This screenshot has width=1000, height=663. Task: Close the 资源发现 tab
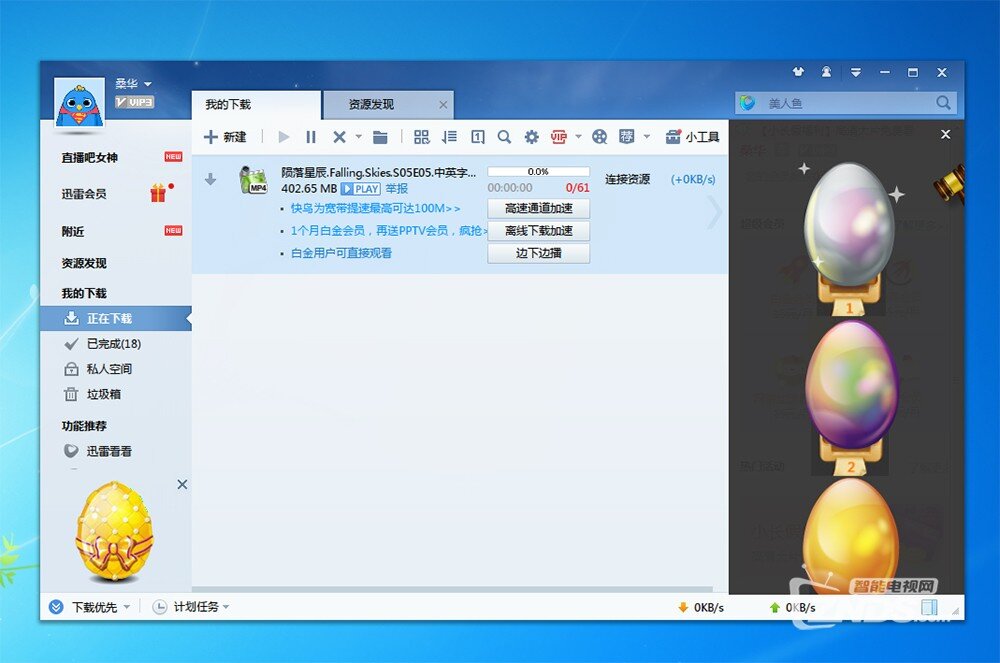pyautogui.click(x=443, y=105)
